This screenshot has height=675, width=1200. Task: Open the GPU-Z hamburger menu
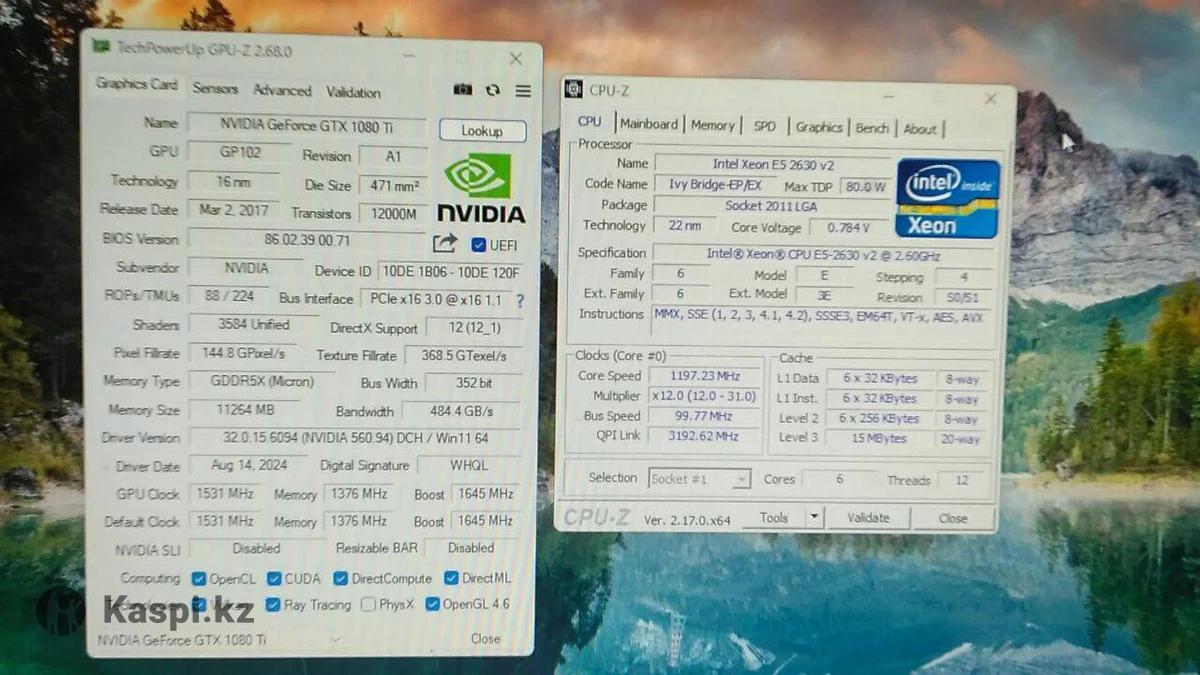pyautogui.click(x=523, y=91)
